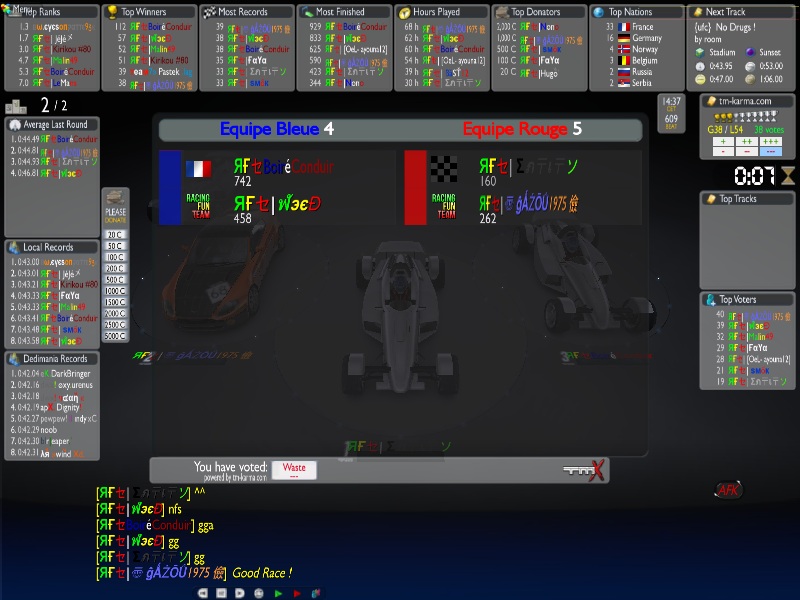Image resolution: width=800 pixels, height=600 pixels.
Task: Vote single plus on tm-karma
Action: [x=723, y=141]
